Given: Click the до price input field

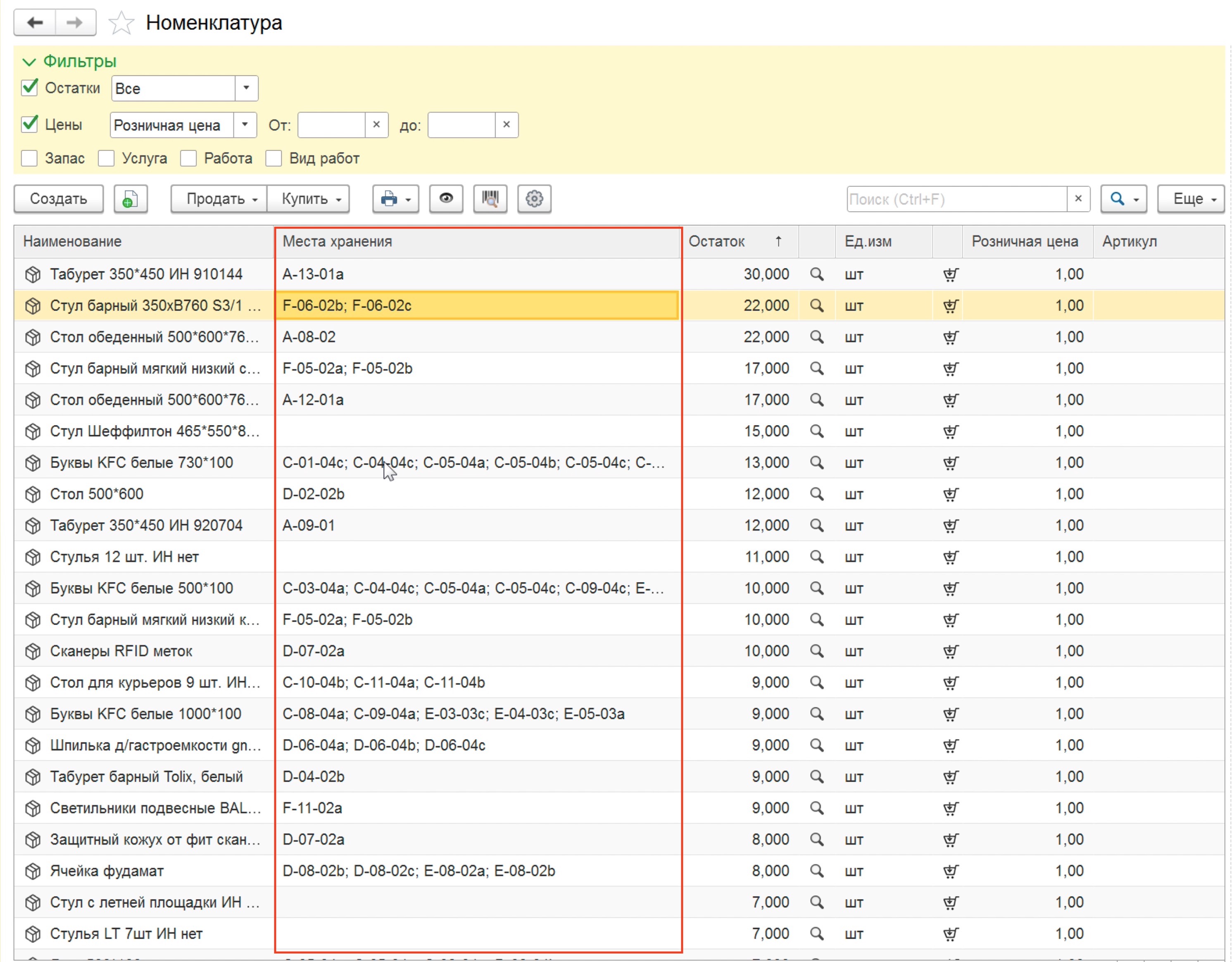Looking at the screenshot, I should point(461,125).
